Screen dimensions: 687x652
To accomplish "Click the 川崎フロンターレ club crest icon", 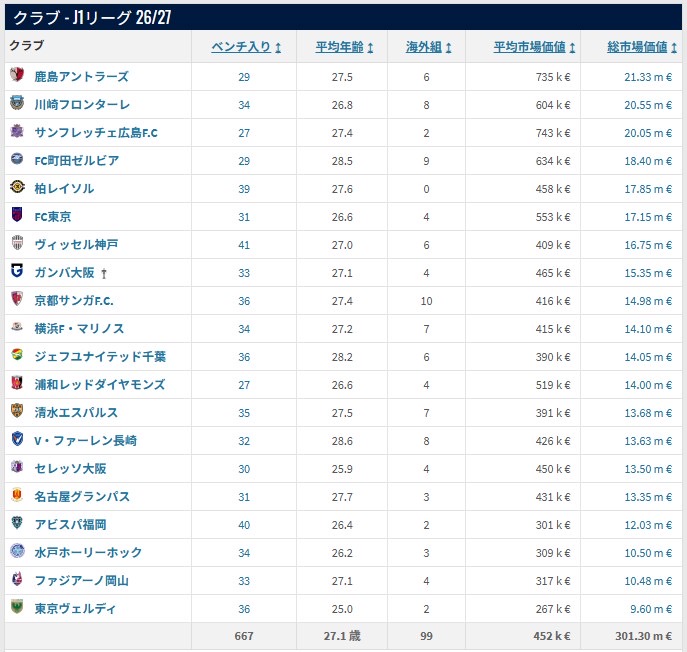I will click(17, 103).
